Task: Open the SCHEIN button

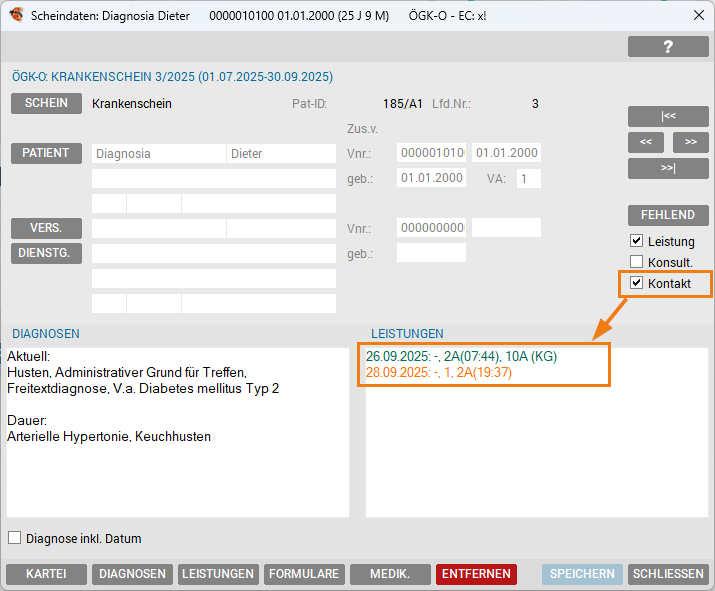Action: 46,103
